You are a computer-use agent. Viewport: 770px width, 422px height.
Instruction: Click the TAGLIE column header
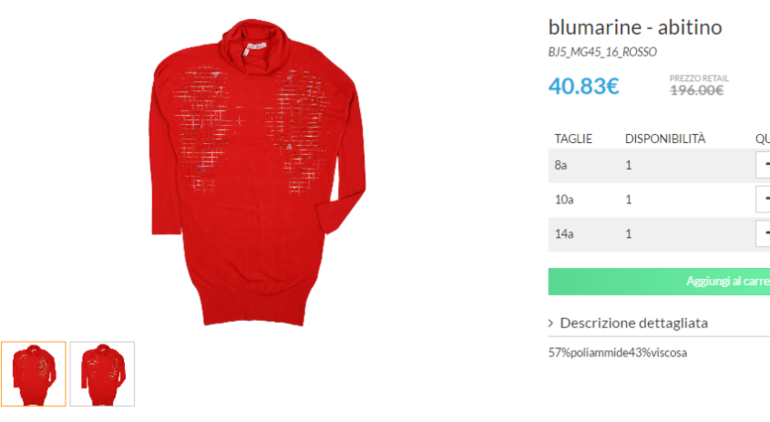[573, 139]
